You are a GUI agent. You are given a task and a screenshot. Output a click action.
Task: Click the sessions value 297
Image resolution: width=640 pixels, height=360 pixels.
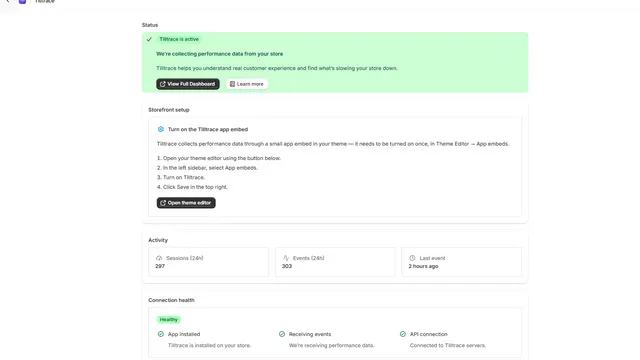coord(160,266)
